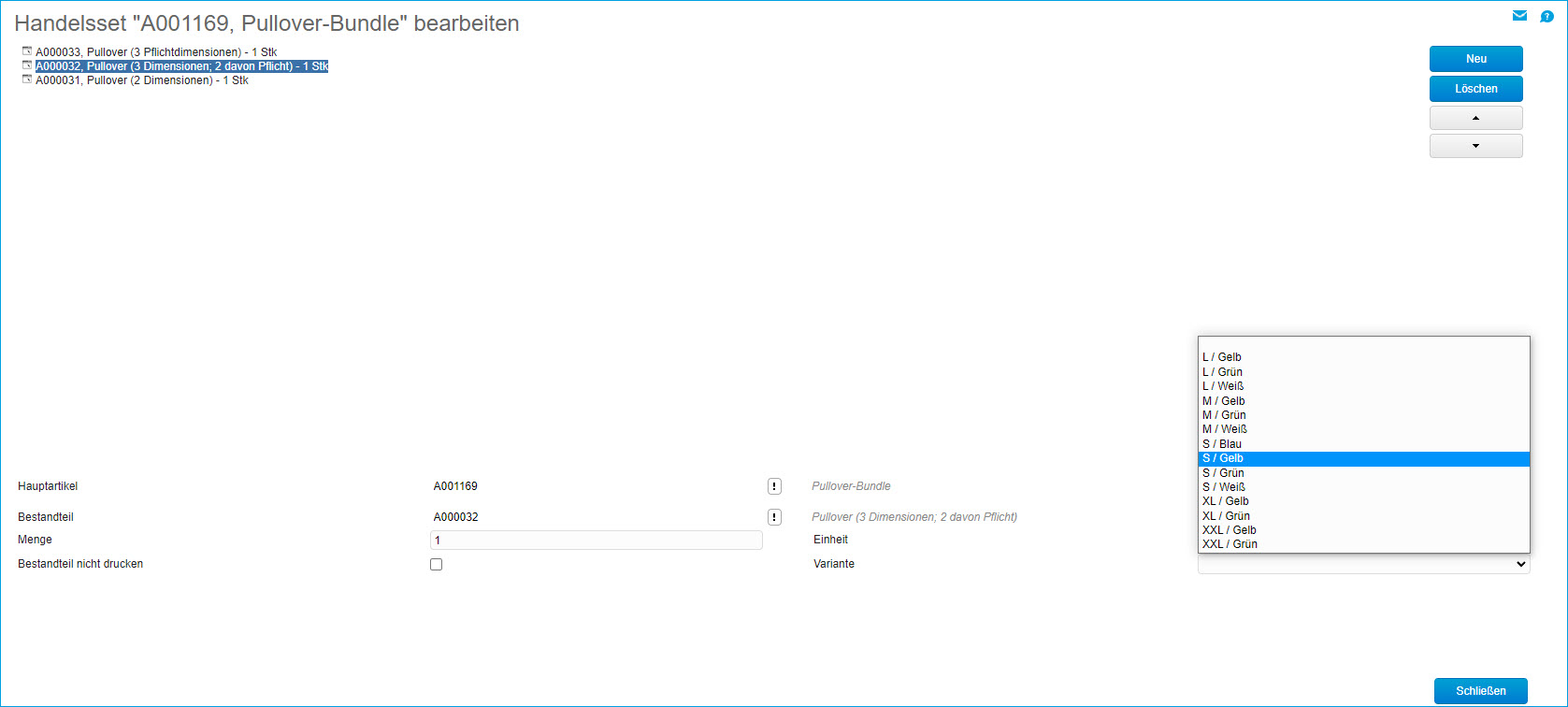Click the Bestandteil field label
The image size is (1568, 707).
(x=46, y=517)
